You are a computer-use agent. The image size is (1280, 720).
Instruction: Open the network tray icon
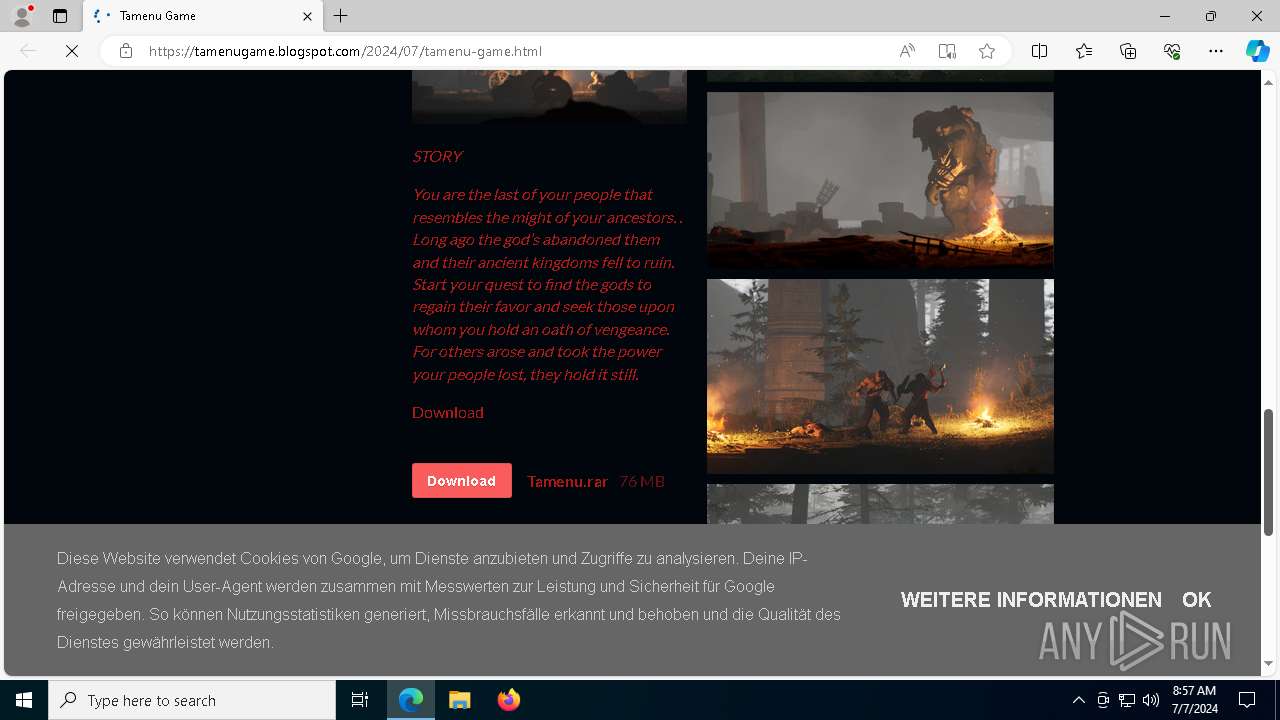point(1127,700)
